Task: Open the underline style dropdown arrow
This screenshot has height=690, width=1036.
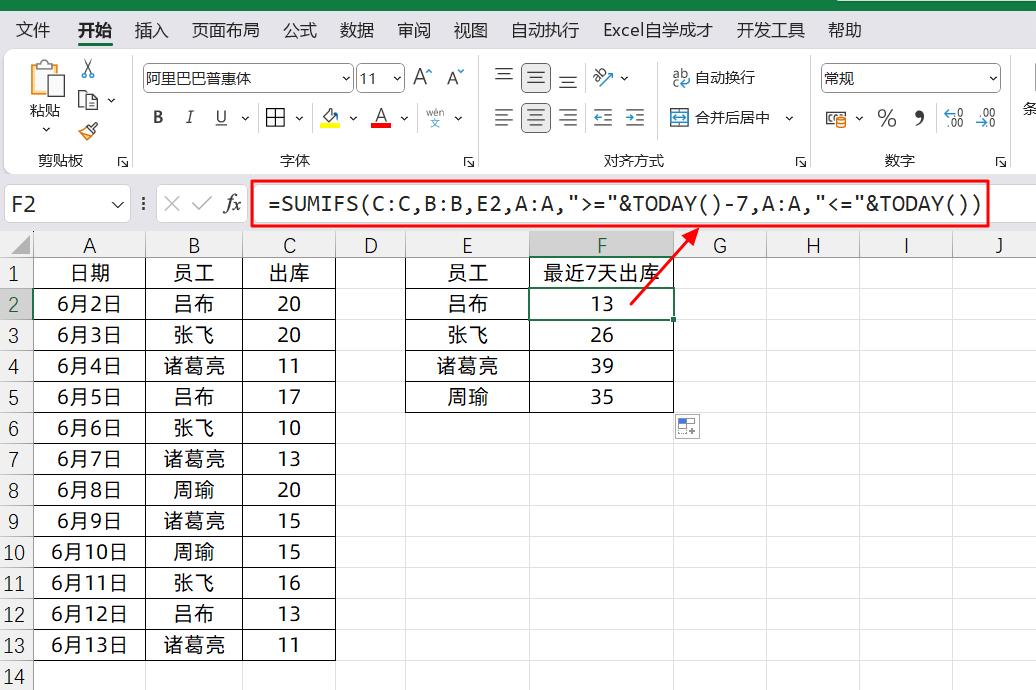Action: [x=245, y=118]
